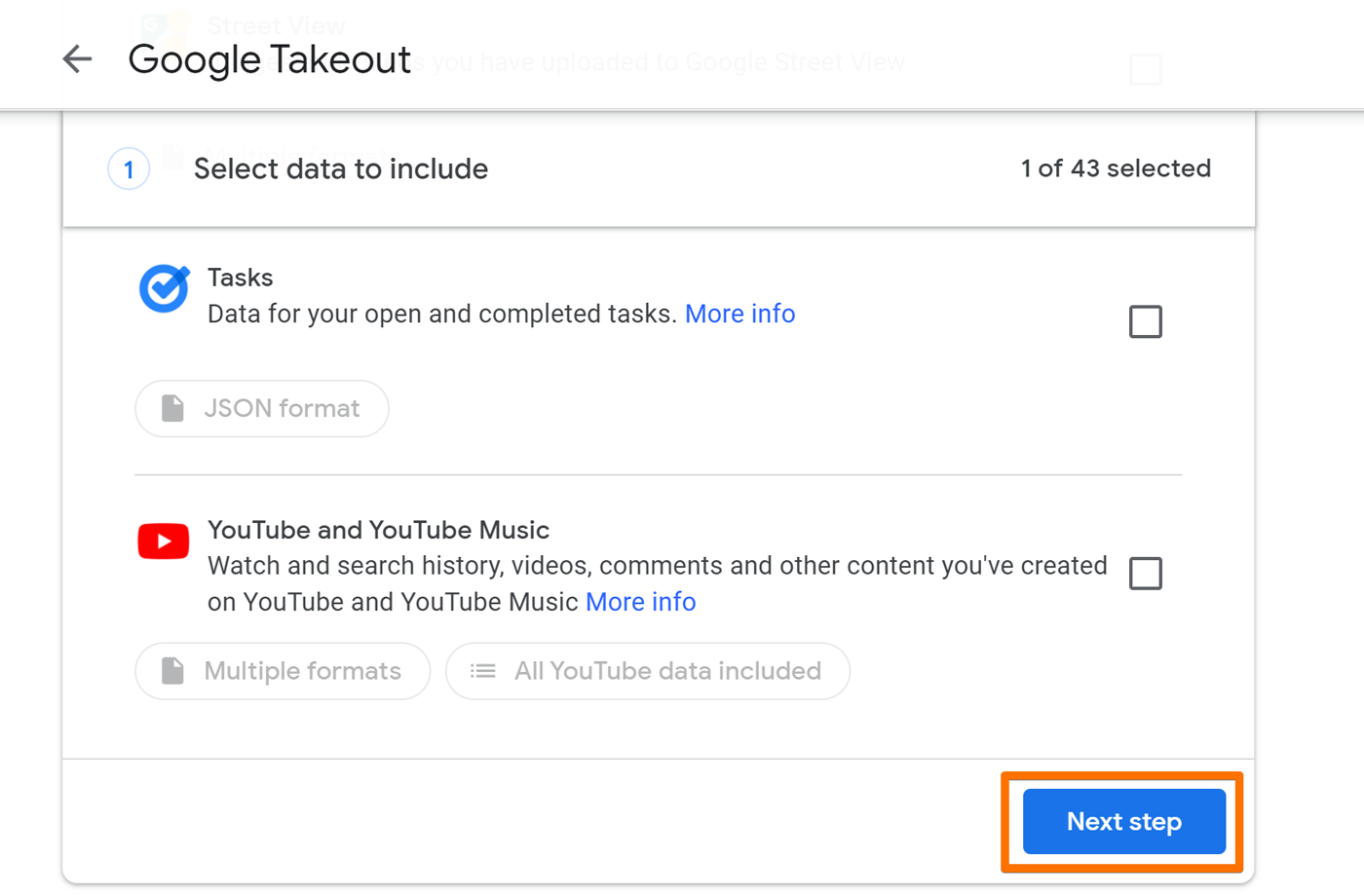Open the Multiple formats chooser for YouTube
The image size is (1364, 896).
point(282,671)
